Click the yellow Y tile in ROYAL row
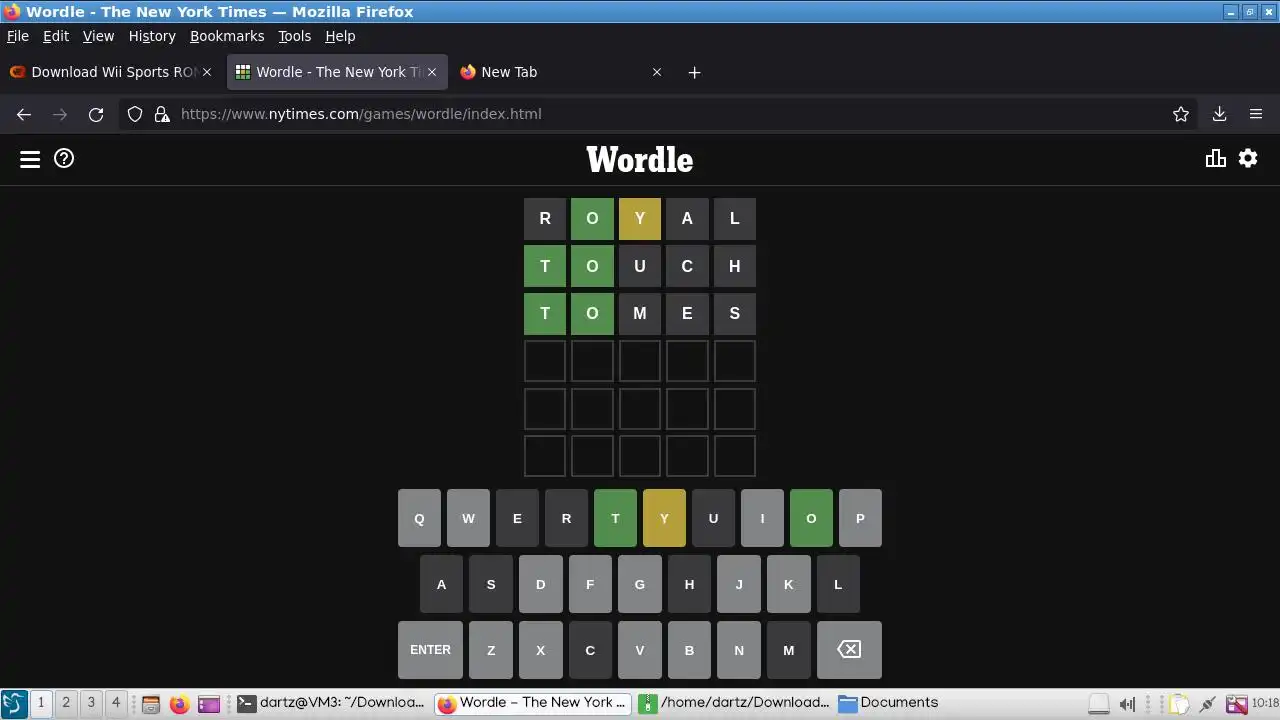Viewport: 1280px width, 720px height. tap(640, 219)
